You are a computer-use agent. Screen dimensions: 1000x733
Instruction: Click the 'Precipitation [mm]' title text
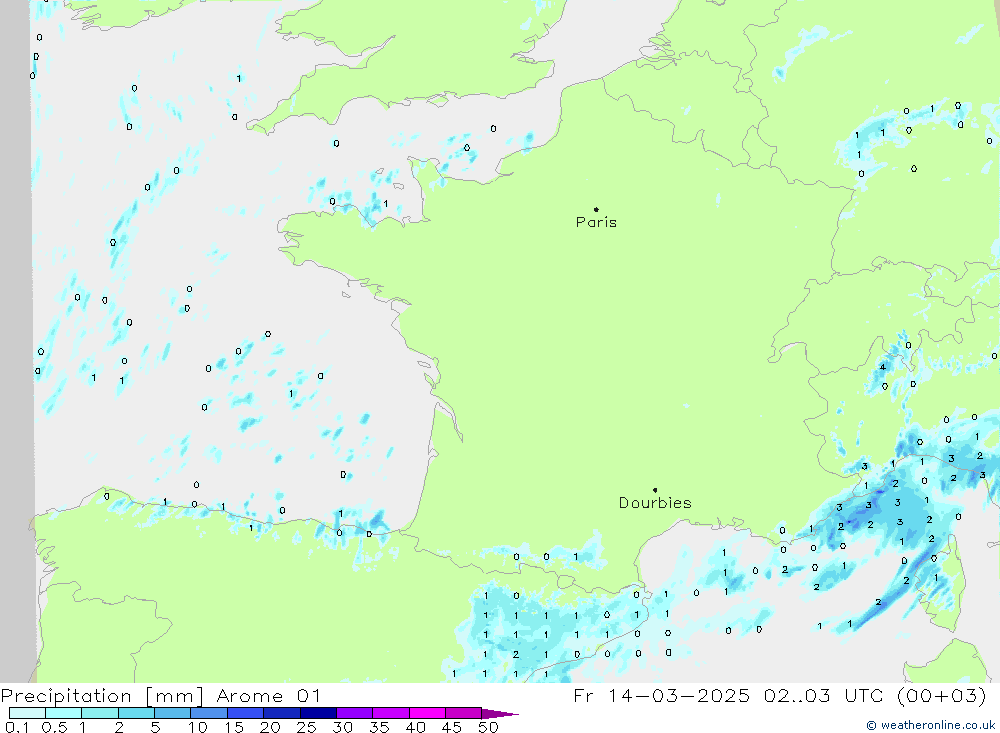[102, 696]
